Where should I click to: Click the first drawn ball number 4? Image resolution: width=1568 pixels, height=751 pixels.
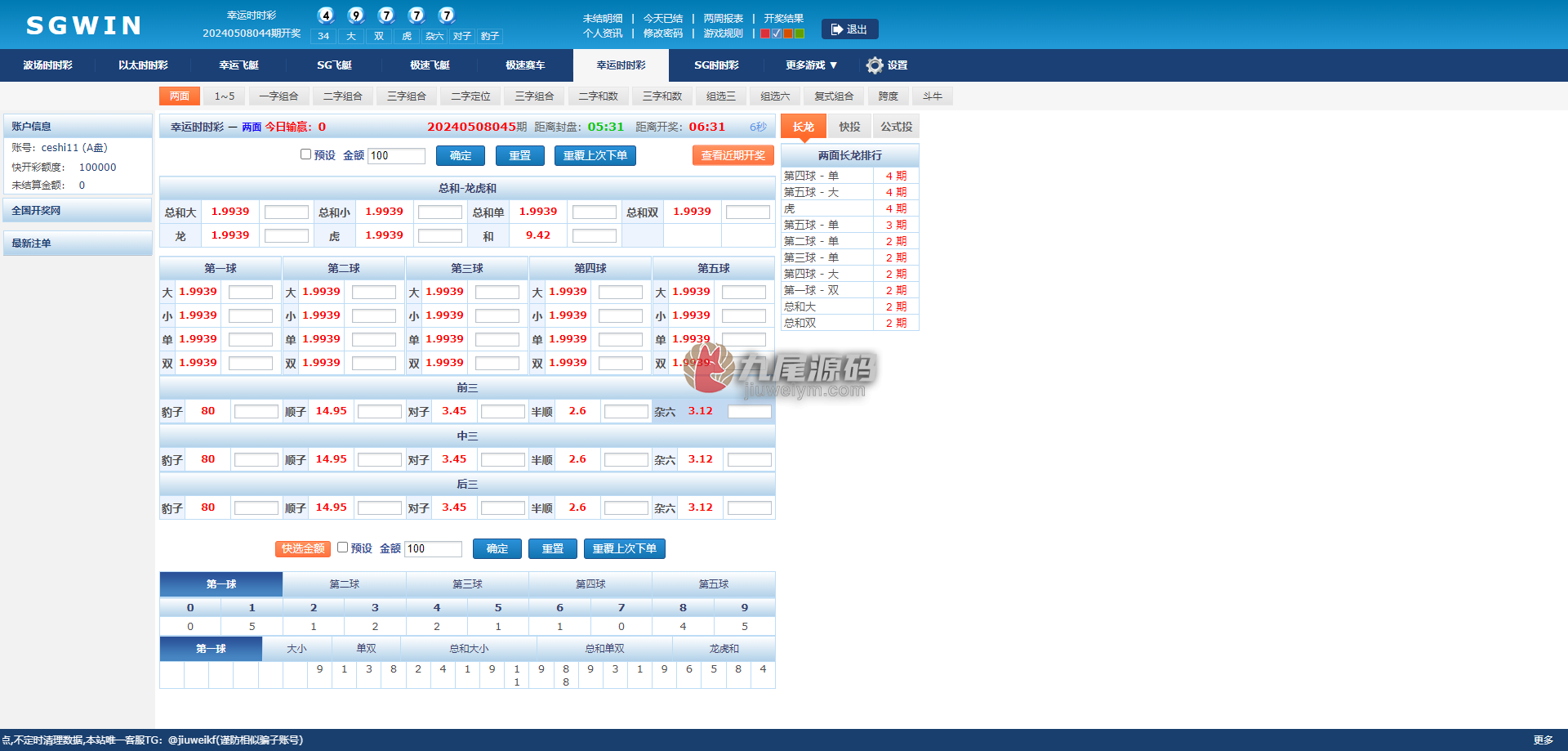pyautogui.click(x=326, y=15)
